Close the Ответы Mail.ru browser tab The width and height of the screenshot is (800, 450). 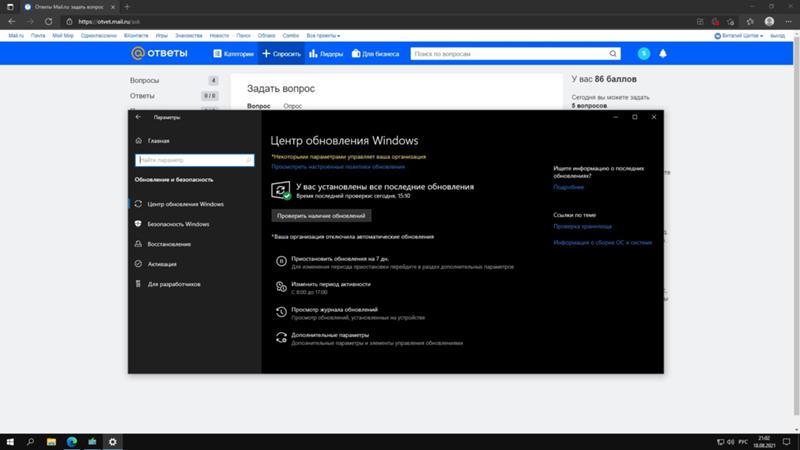tap(113, 7)
